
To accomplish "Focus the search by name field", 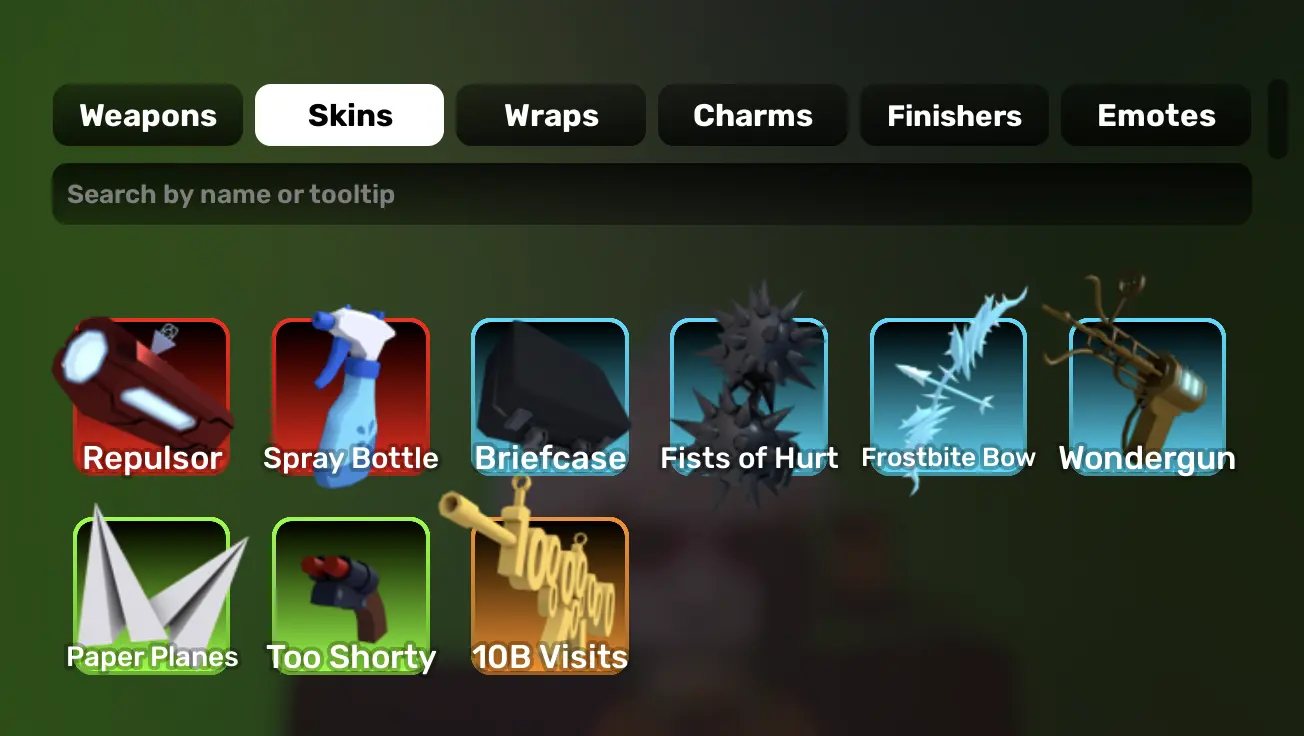I will point(652,194).
